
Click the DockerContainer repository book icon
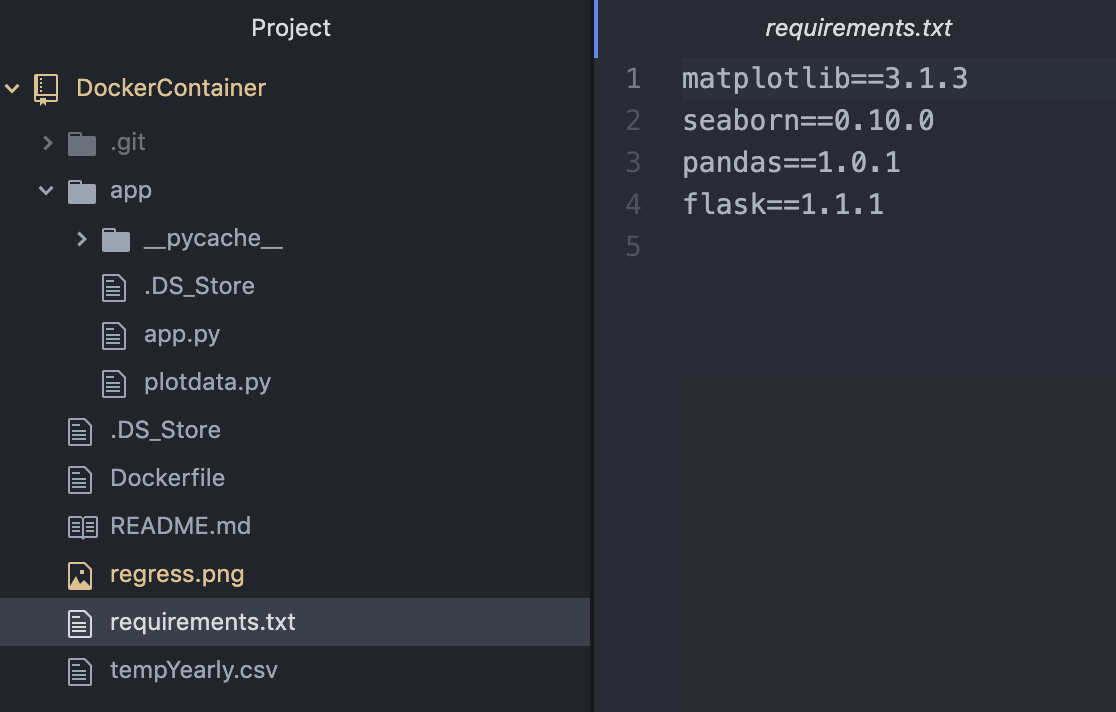click(x=46, y=89)
